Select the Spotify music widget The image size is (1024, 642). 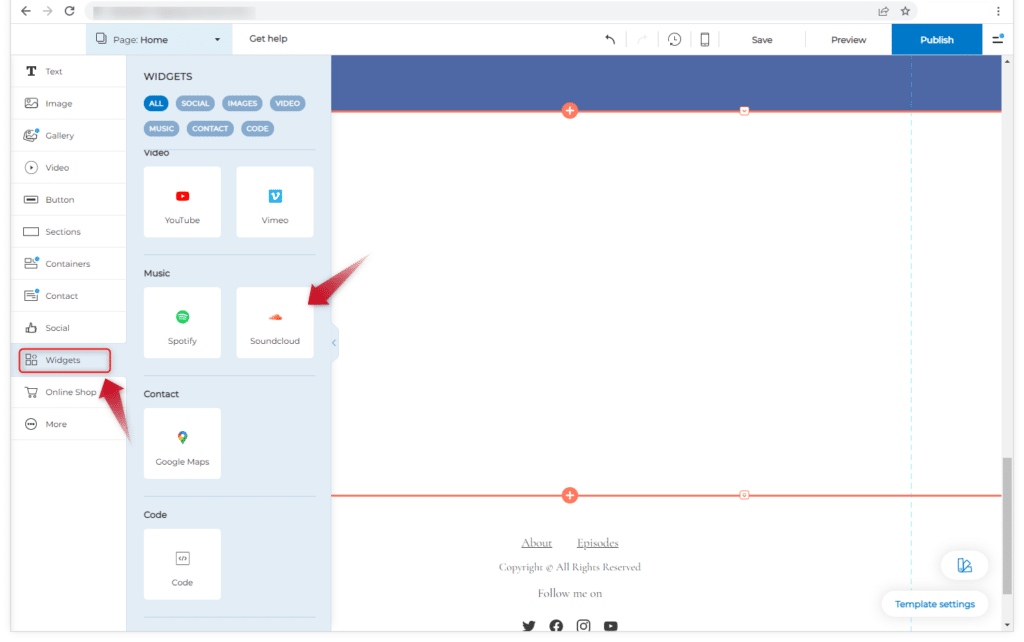[x=182, y=323]
